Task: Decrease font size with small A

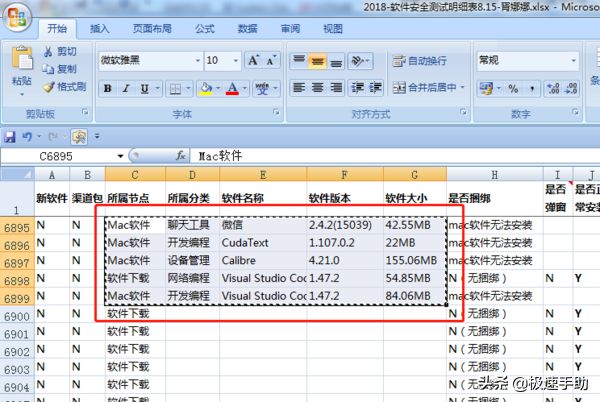Action: (271, 60)
